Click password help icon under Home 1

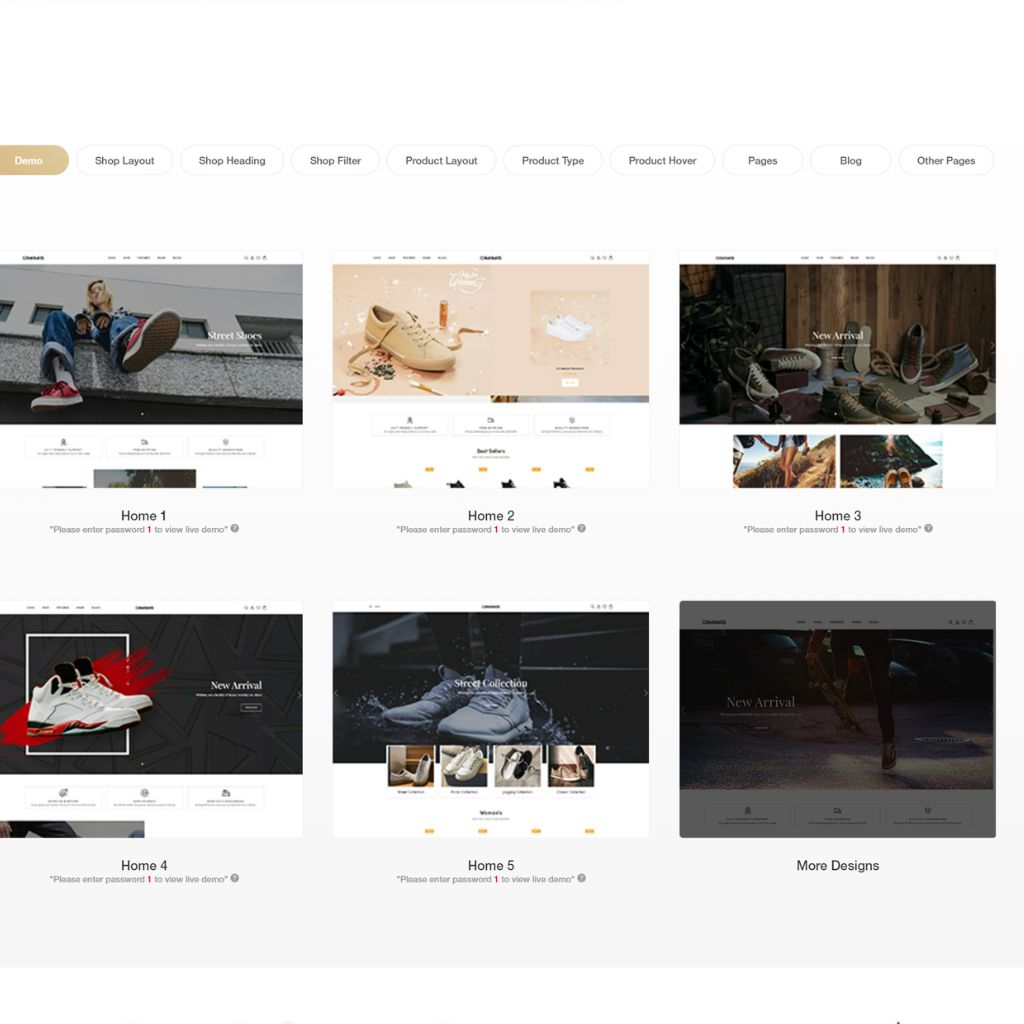pyautogui.click(x=234, y=528)
